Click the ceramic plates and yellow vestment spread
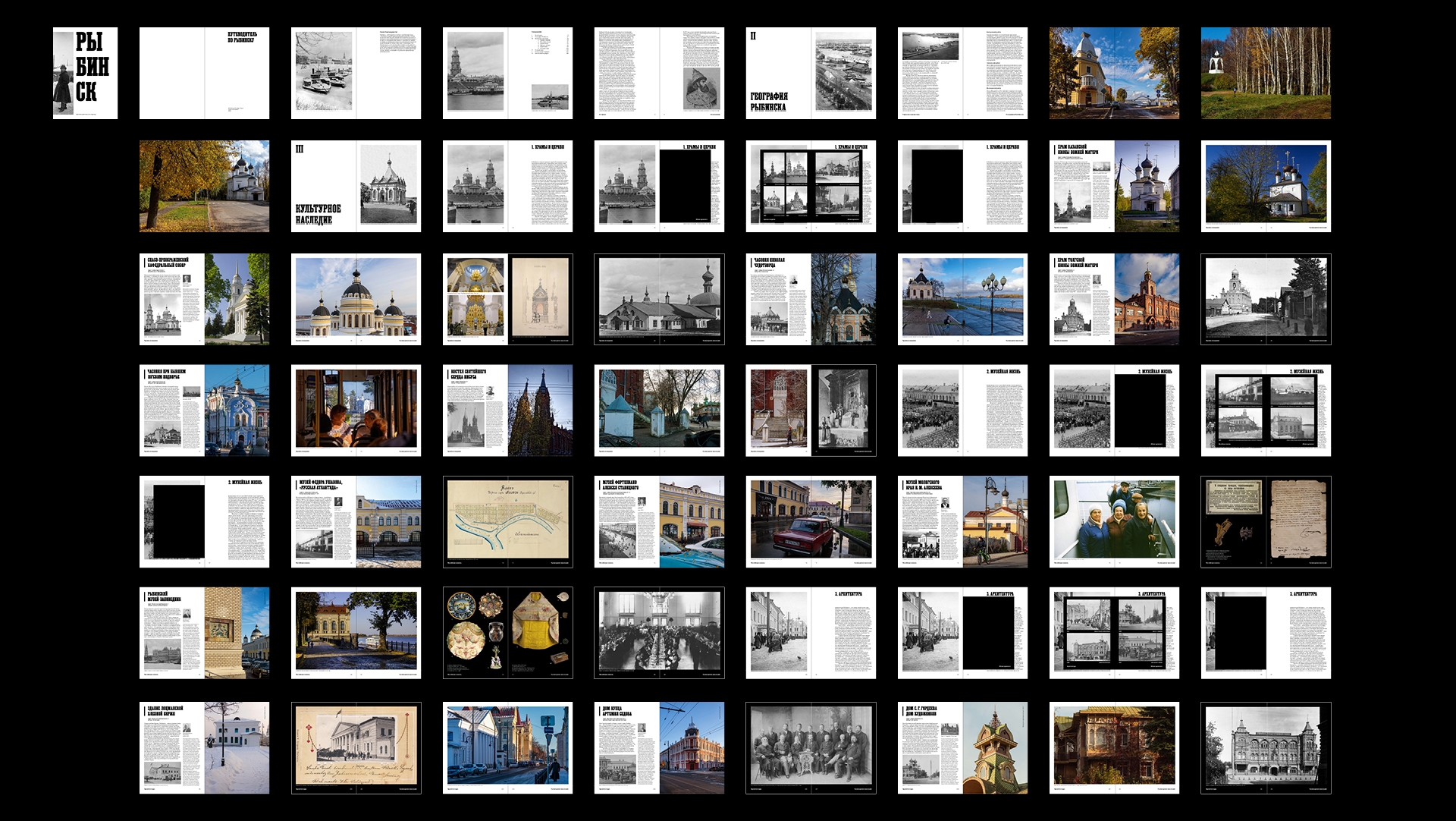 tap(507, 632)
